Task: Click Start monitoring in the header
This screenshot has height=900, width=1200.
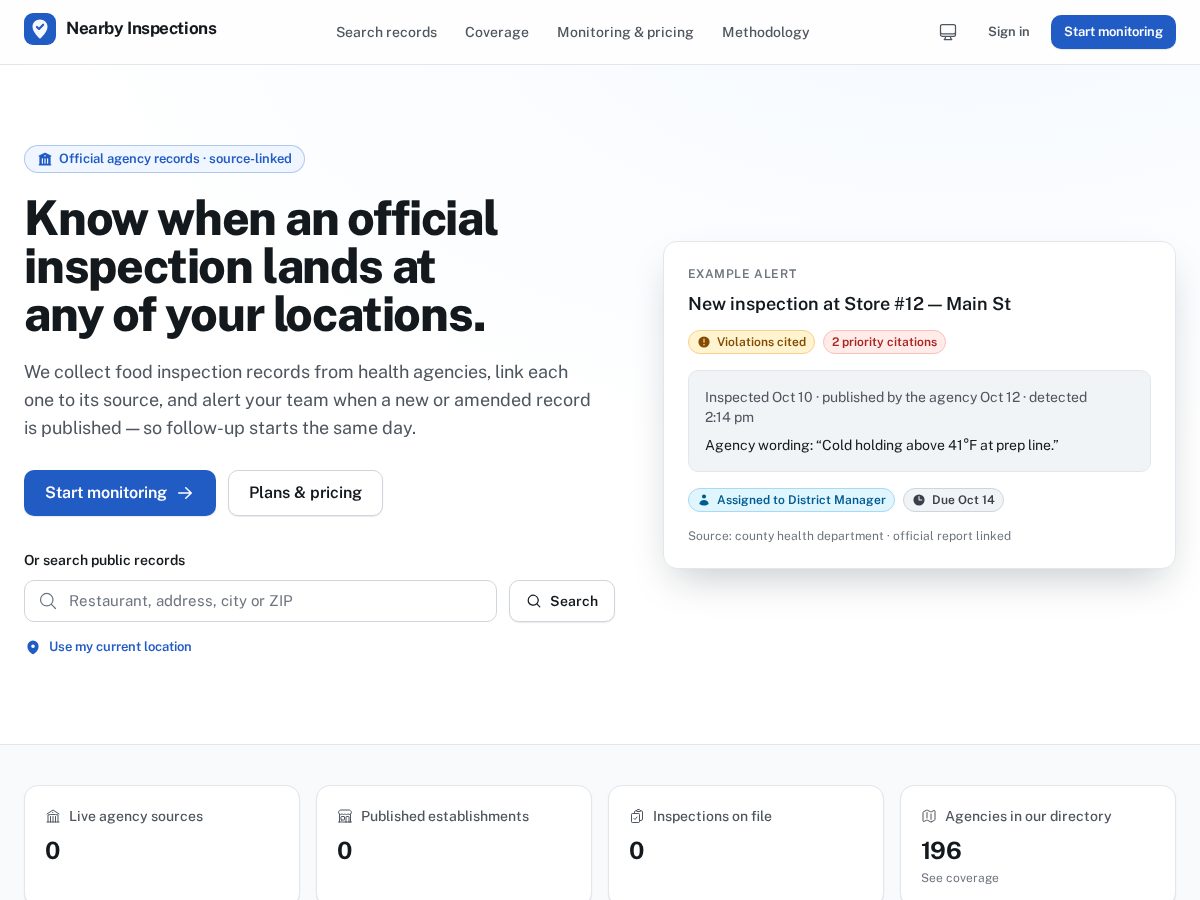Action: (1113, 32)
